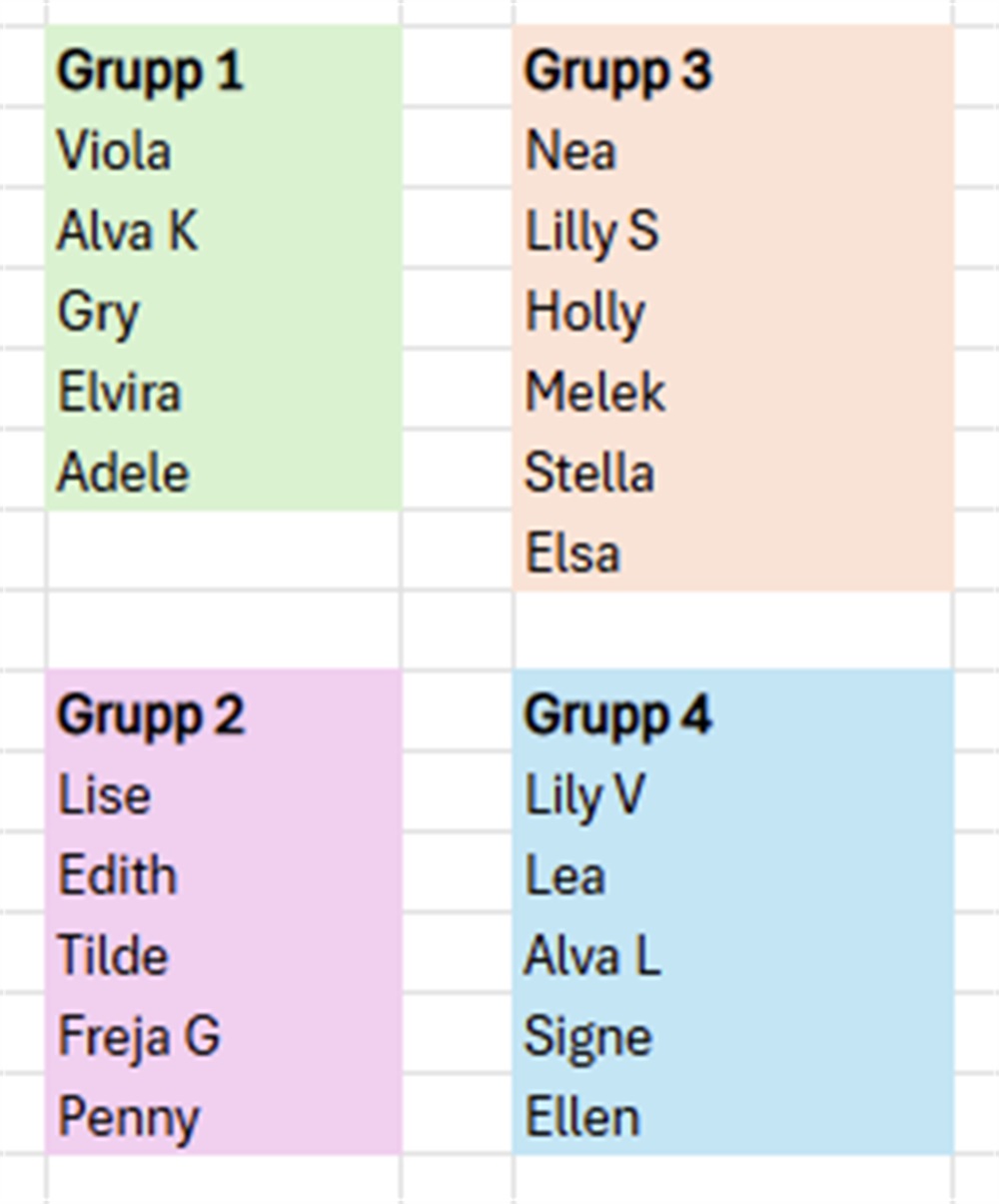Click the cell containing Nea
999x1204 pixels.
point(571,152)
